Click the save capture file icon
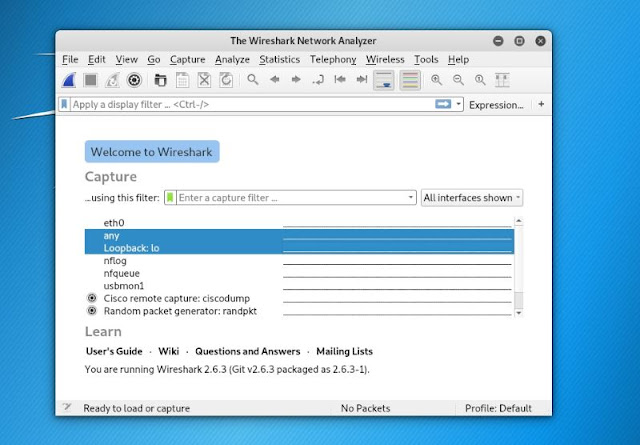This screenshot has width=640, height=445. pyautogui.click(x=182, y=80)
